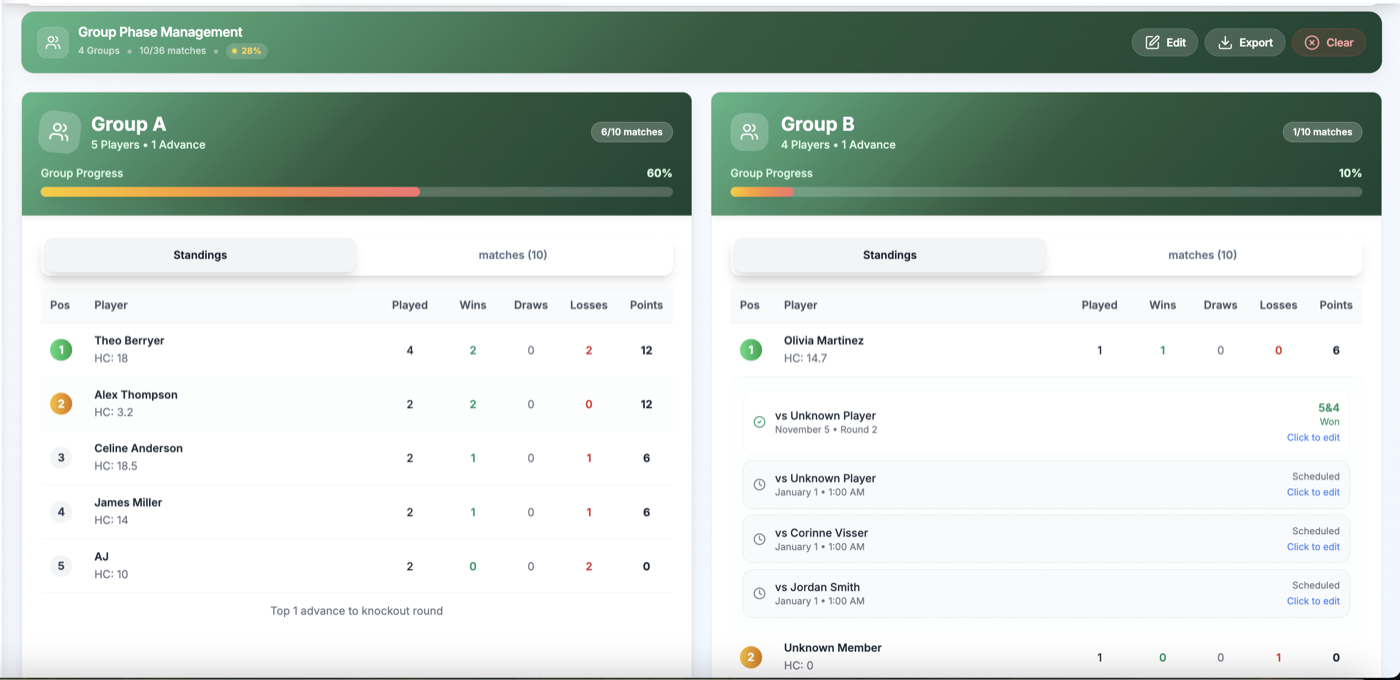Click the 'Group B' heading text

pyautogui.click(x=818, y=124)
